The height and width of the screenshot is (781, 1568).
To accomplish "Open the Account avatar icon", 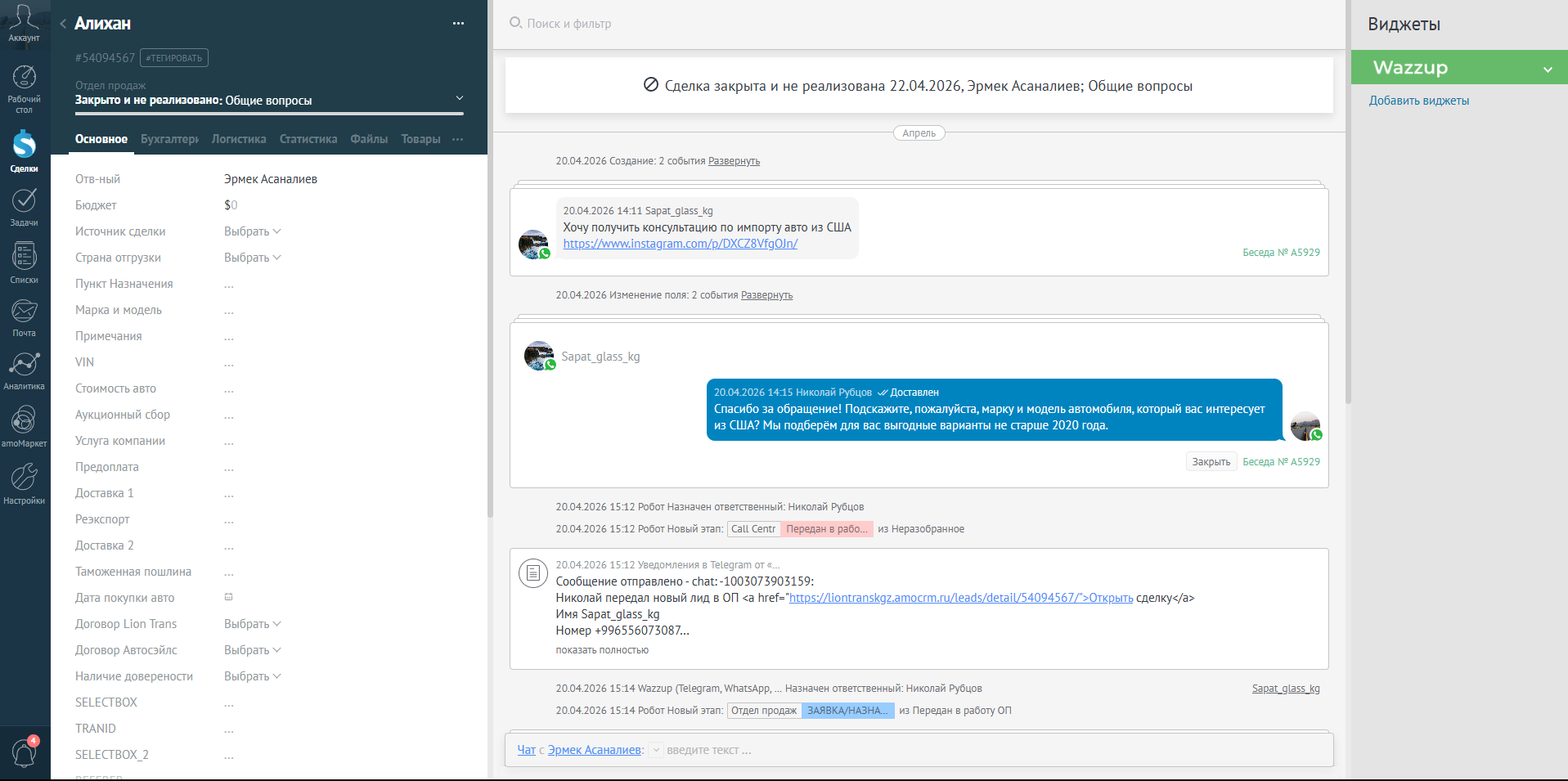I will tap(24, 18).
